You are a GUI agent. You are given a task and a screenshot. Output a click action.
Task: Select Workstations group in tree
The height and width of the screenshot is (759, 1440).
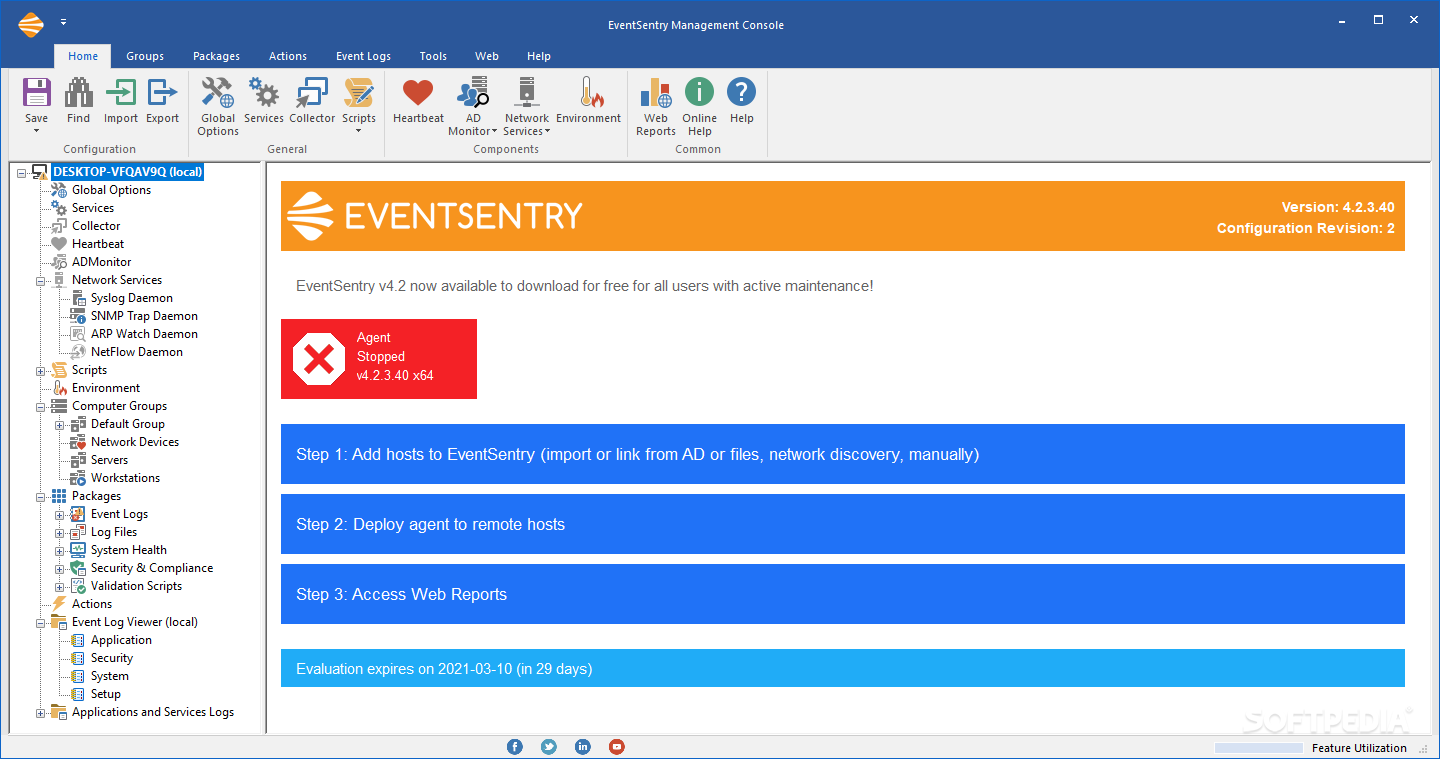125,478
